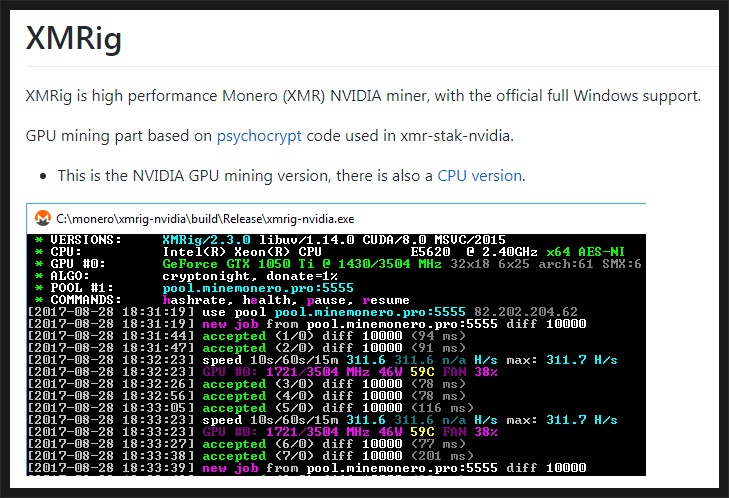Viewport: 729px width, 498px height.
Task: Click the Monero logo icon in console title bar
Action: 43,218
